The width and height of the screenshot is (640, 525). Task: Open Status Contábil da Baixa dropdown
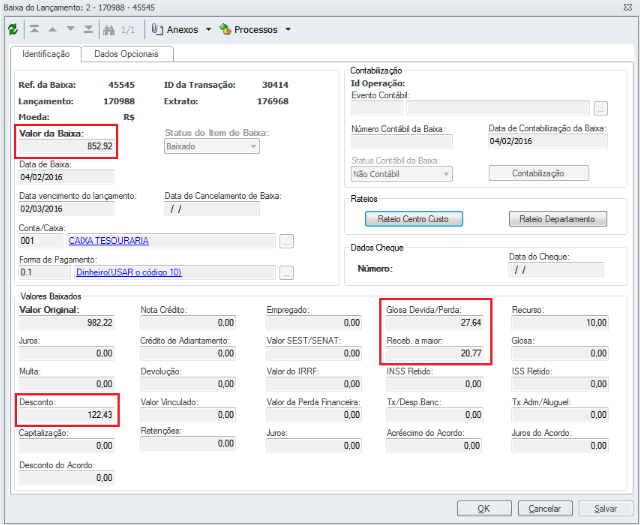402,174
